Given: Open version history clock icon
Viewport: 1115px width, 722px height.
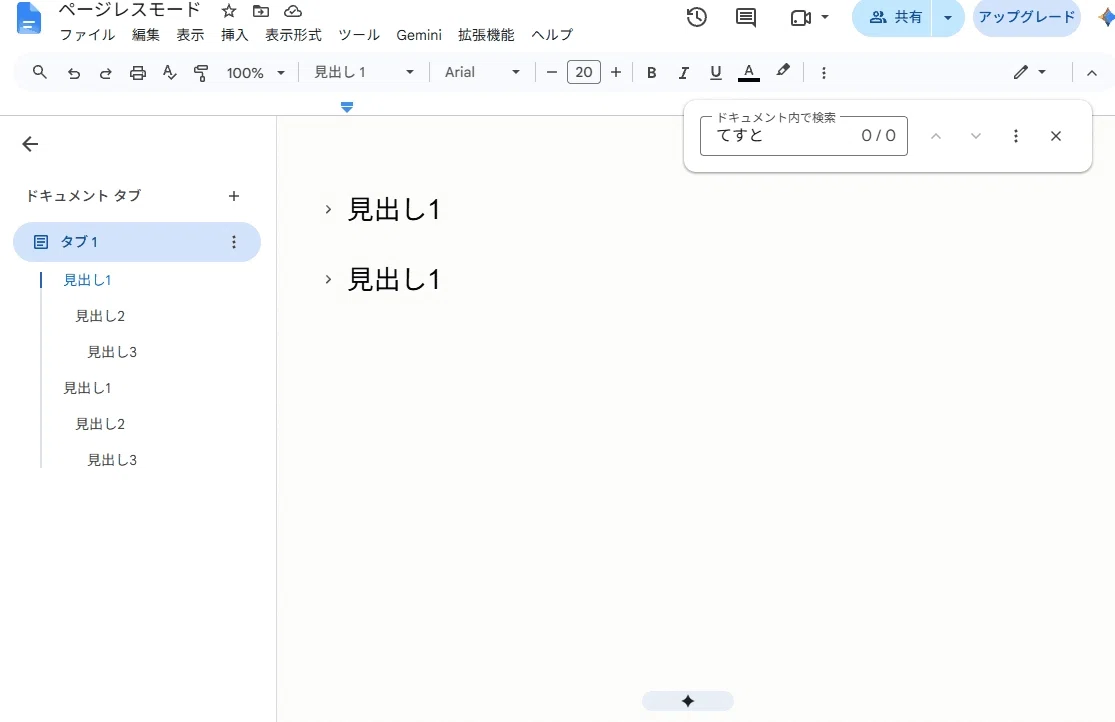Looking at the screenshot, I should pos(696,17).
